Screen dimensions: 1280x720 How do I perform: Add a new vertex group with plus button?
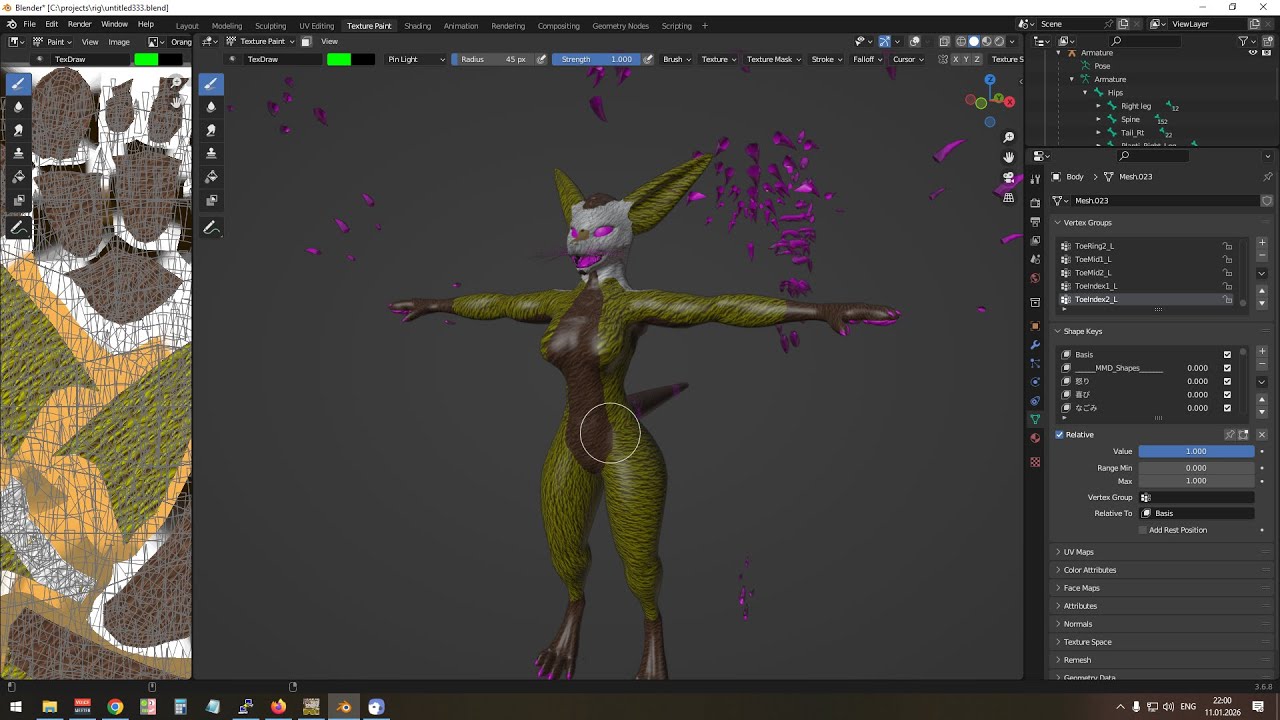point(1262,243)
